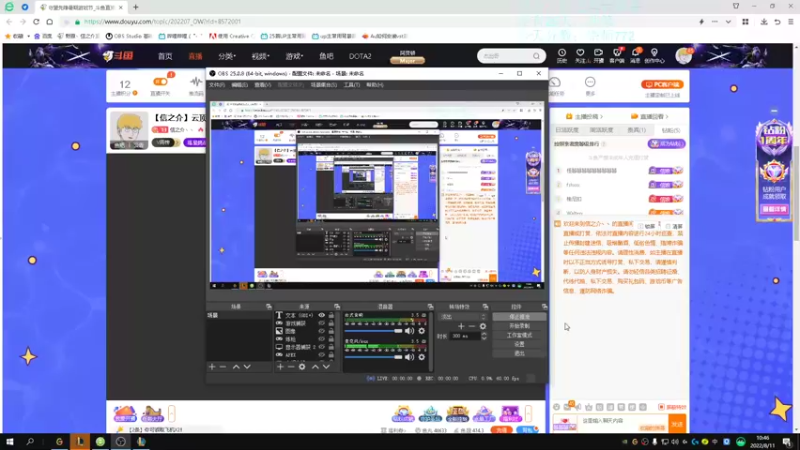Start recording in OBS controls
Screen dimensions: 800x450
(519, 326)
